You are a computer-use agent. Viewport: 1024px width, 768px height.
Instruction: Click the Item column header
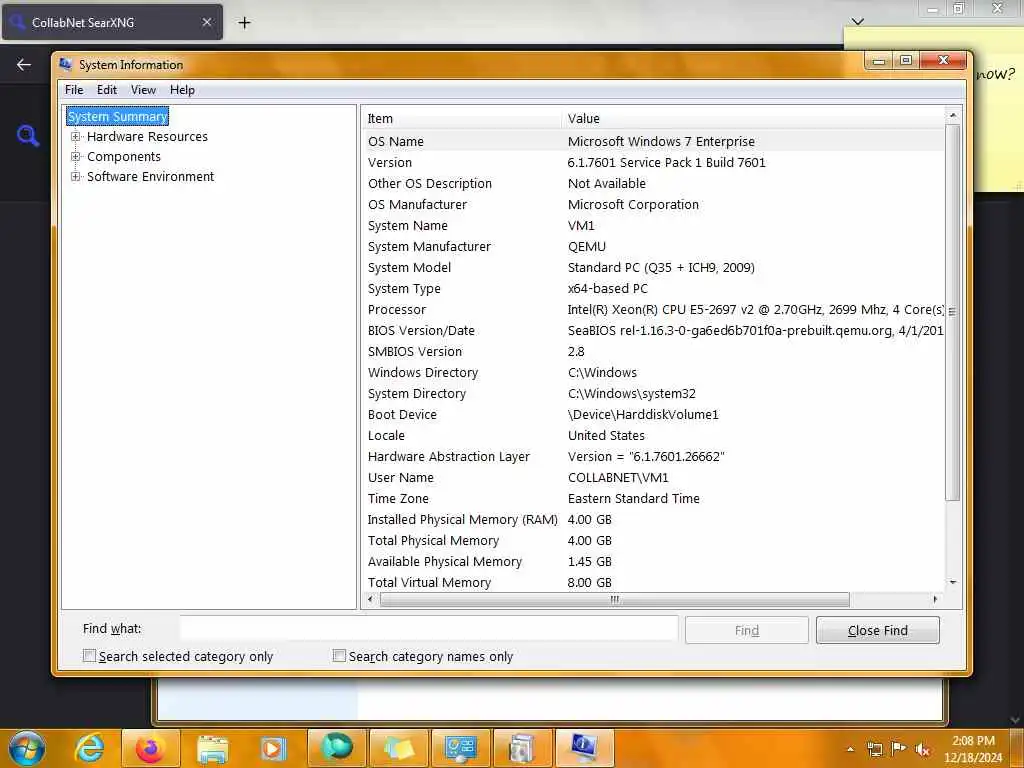point(462,118)
